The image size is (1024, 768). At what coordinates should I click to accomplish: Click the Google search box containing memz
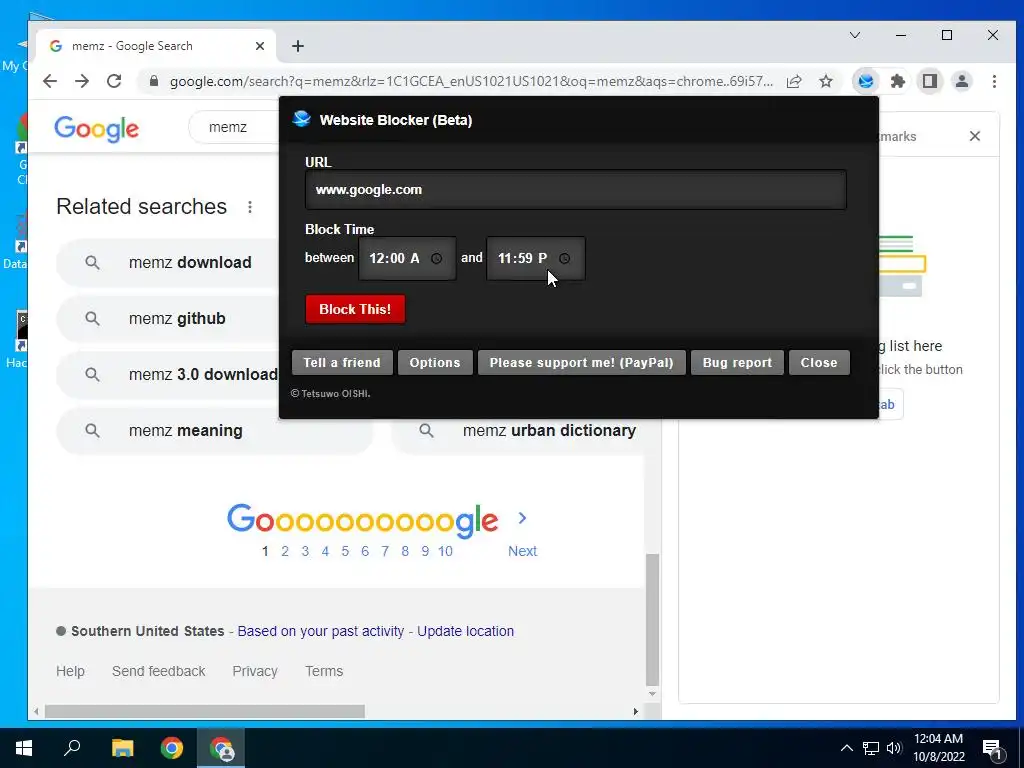tap(235, 127)
